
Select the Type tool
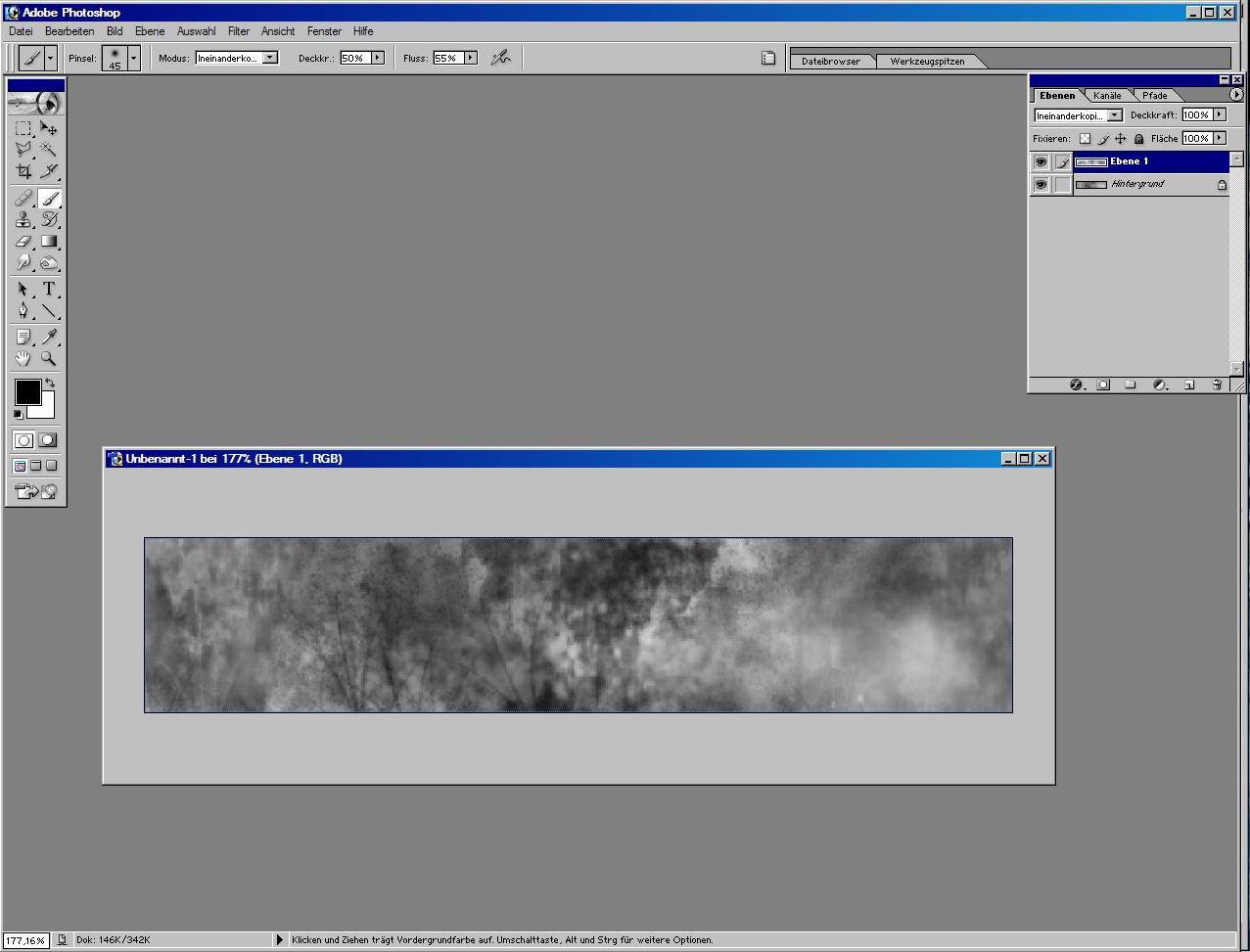(x=48, y=290)
